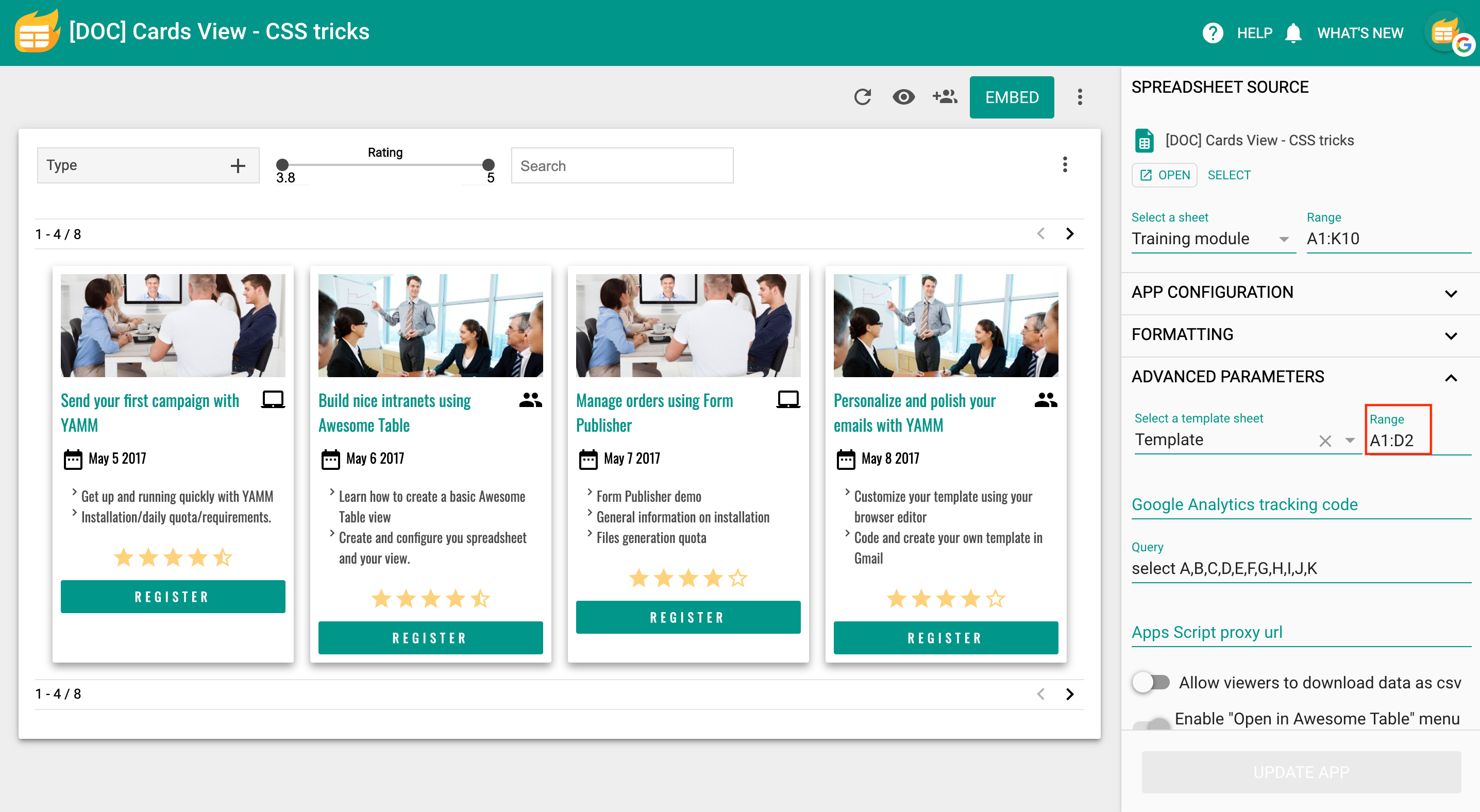Click REGISTER on Send your first campaign card
This screenshot has width=1480, height=812.
pyautogui.click(x=173, y=597)
